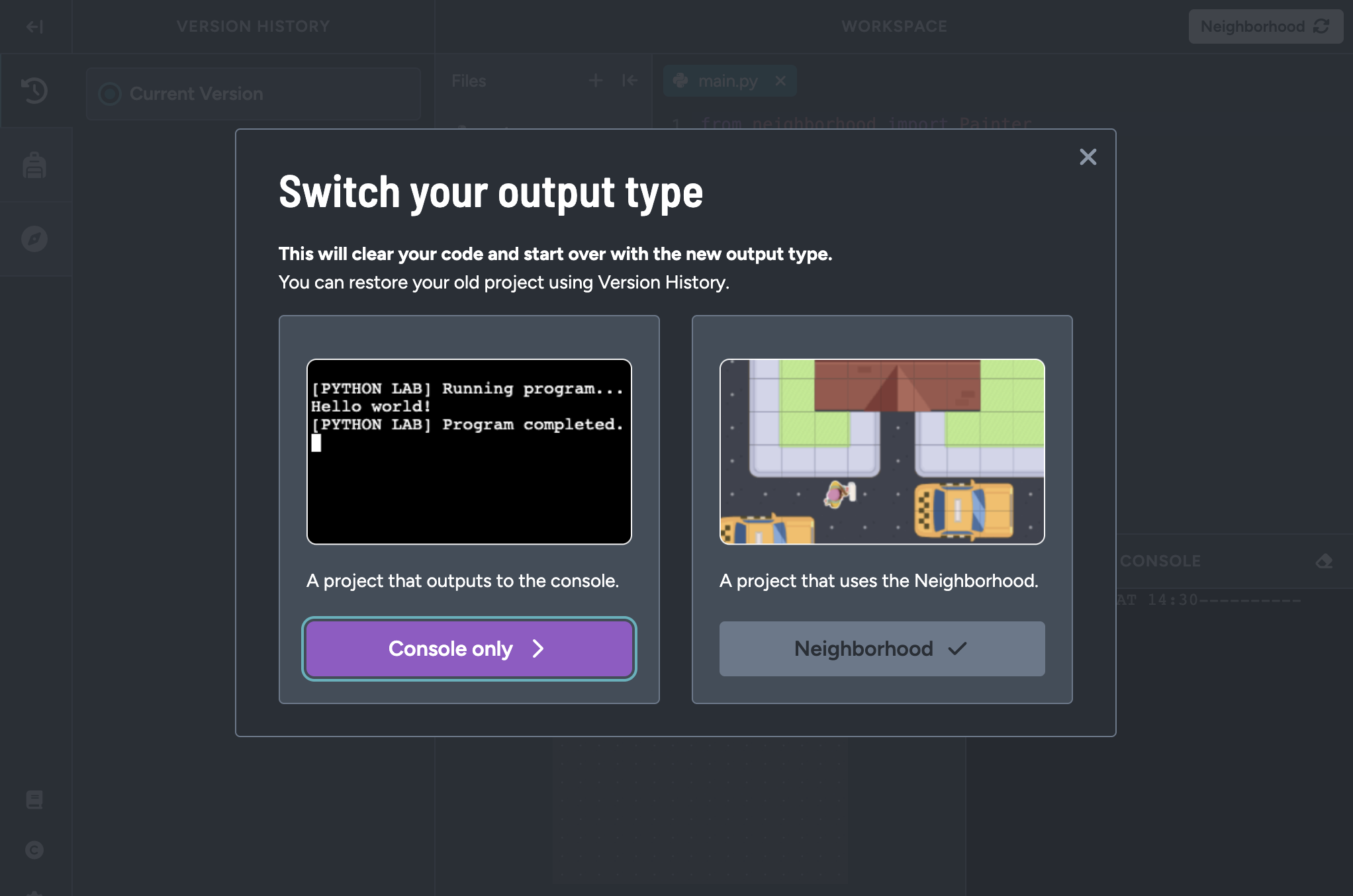
Task: Collapse the left panel with the arrow icon
Action: (34, 26)
